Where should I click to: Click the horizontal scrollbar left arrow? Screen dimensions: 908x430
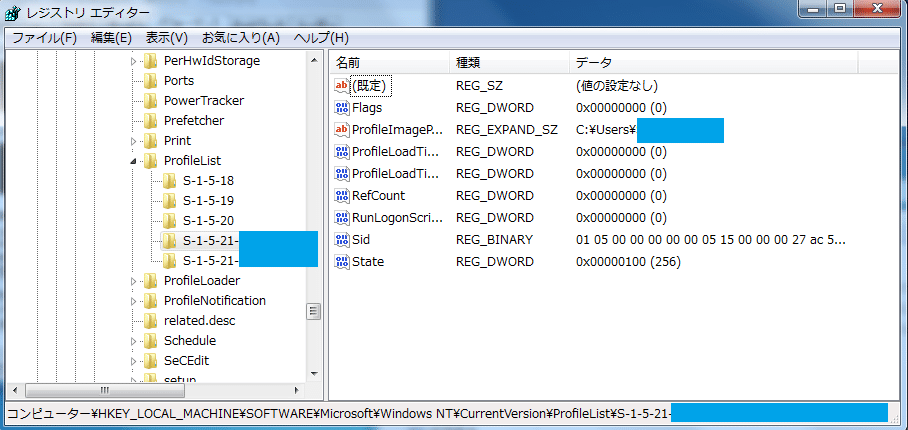pos(14,390)
